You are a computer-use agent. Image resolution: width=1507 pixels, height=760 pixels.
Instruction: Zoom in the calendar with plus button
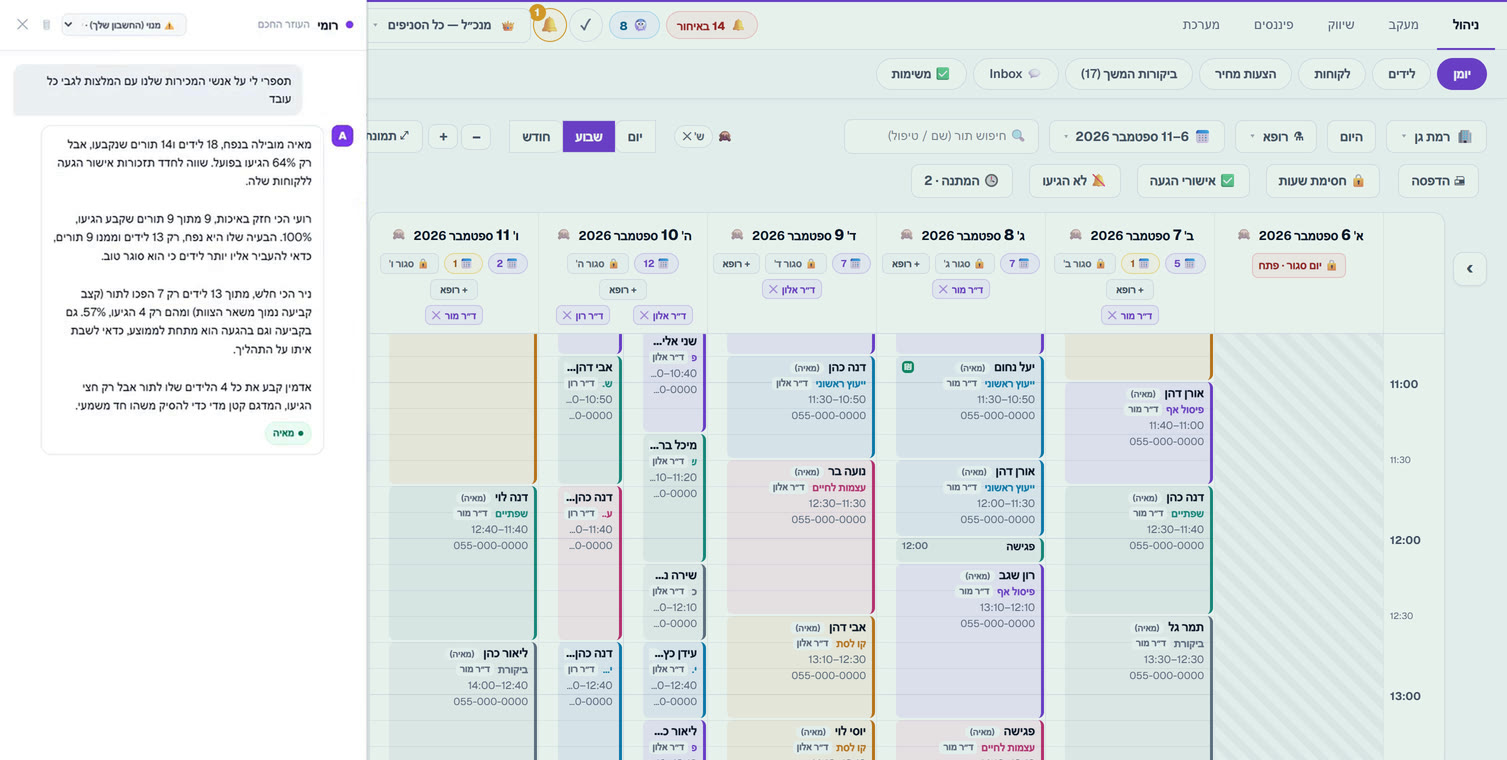pyautogui.click(x=443, y=137)
